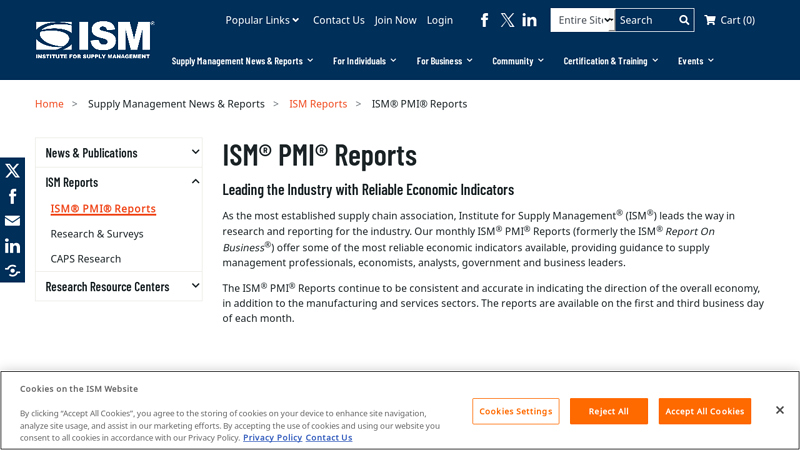Open Privacy Policy link in cookie banner
This screenshot has height=450, width=800.
272,438
